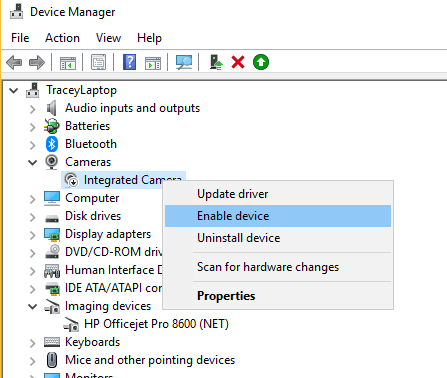Select HP Officejet Pro 8600 (NET) label
447x378 pixels.
click(156, 324)
